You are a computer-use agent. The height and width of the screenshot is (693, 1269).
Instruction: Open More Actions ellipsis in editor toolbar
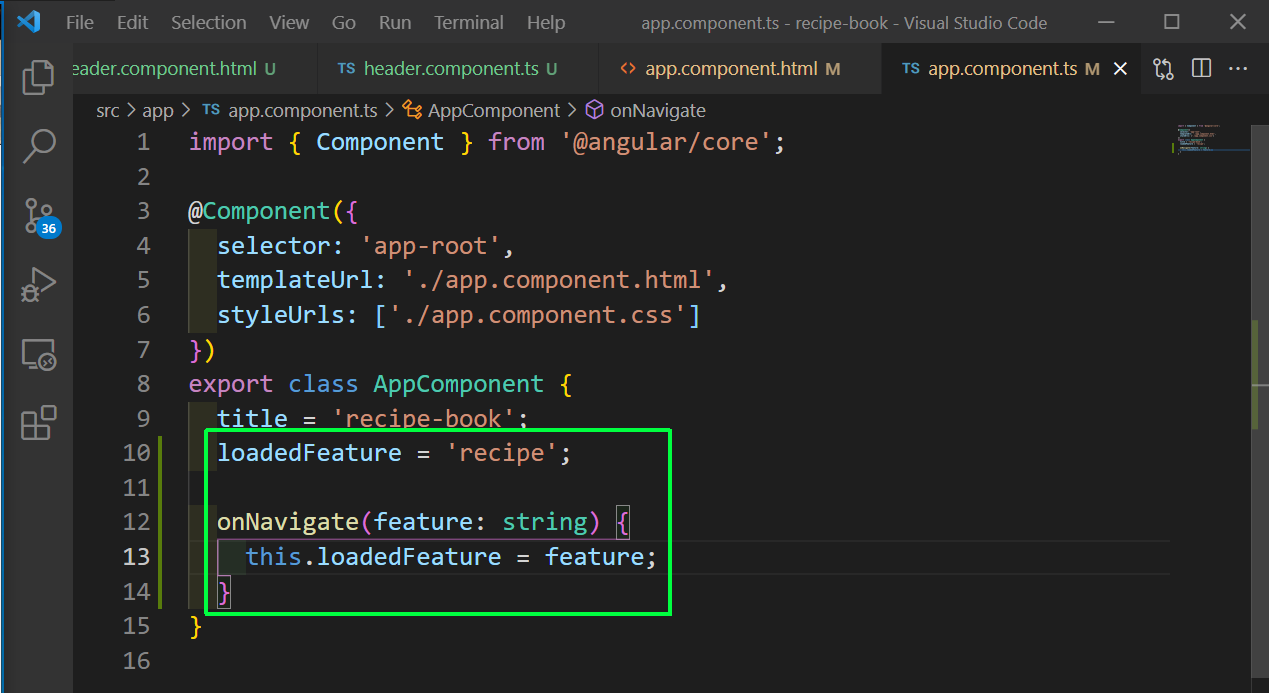point(1238,69)
